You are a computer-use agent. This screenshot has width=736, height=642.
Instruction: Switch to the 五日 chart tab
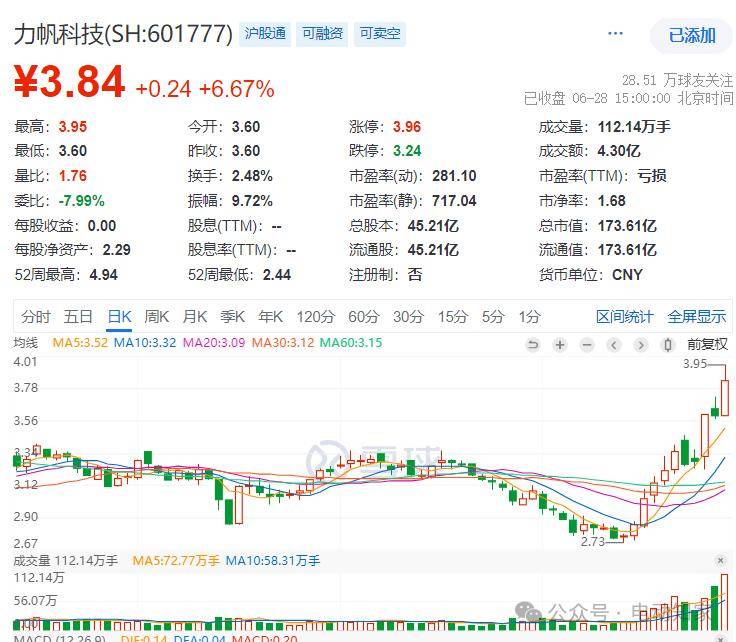click(x=78, y=317)
